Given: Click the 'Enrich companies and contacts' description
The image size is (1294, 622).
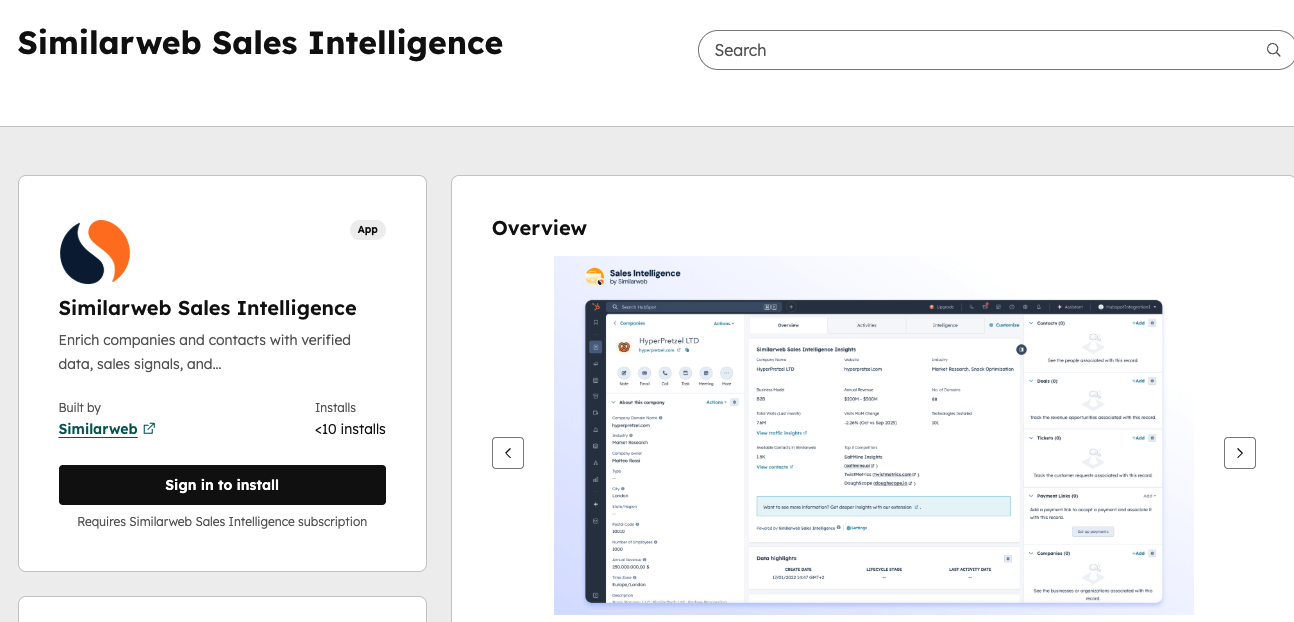Looking at the screenshot, I should [x=205, y=352].
